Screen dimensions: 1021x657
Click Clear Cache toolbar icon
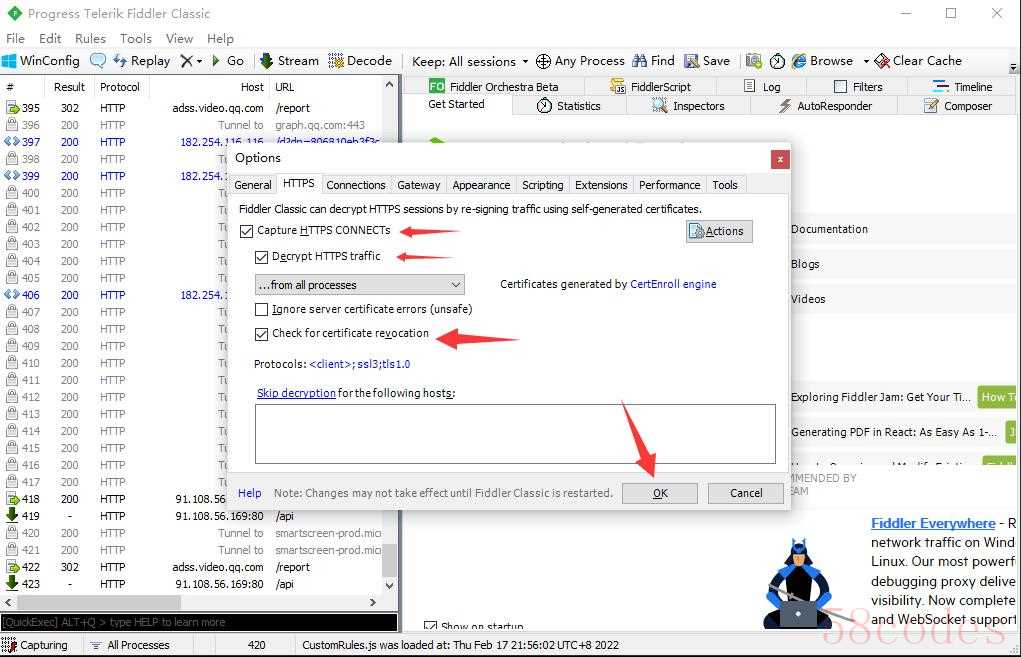pos(882,61)
